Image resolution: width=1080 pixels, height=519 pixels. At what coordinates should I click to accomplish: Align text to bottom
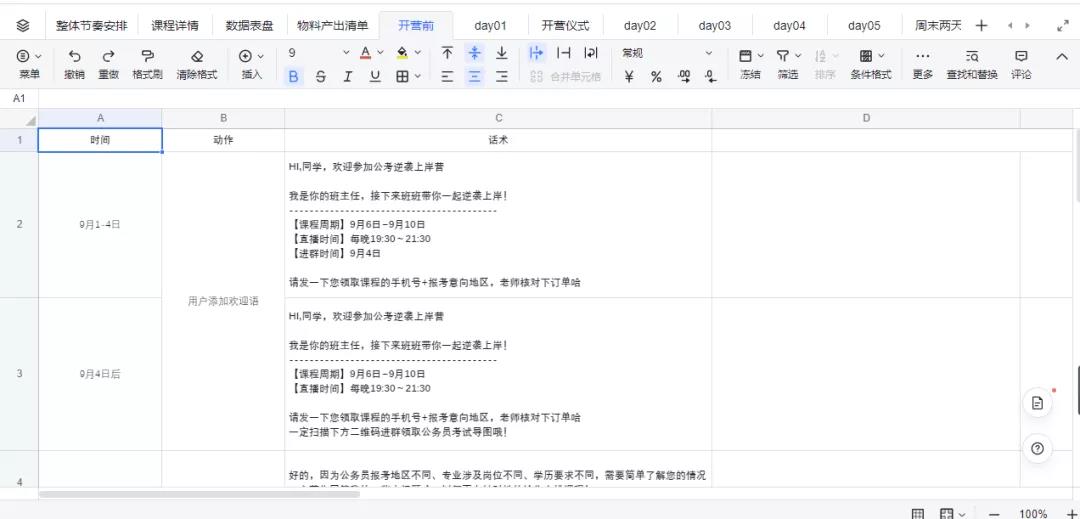(x=501, y=53)
